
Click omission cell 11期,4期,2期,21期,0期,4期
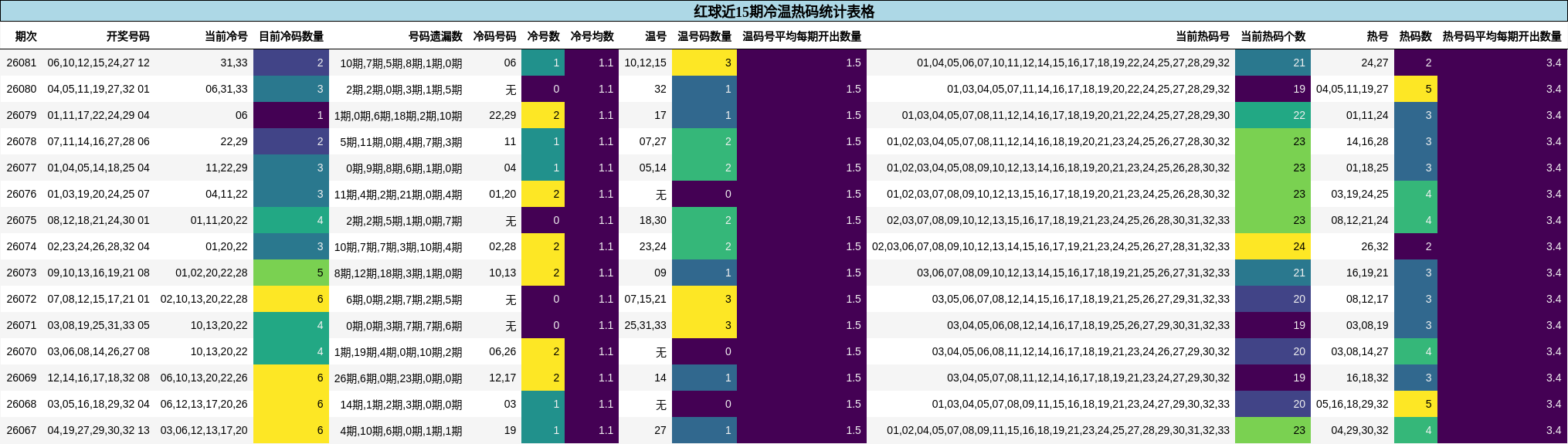coord(399,194)
